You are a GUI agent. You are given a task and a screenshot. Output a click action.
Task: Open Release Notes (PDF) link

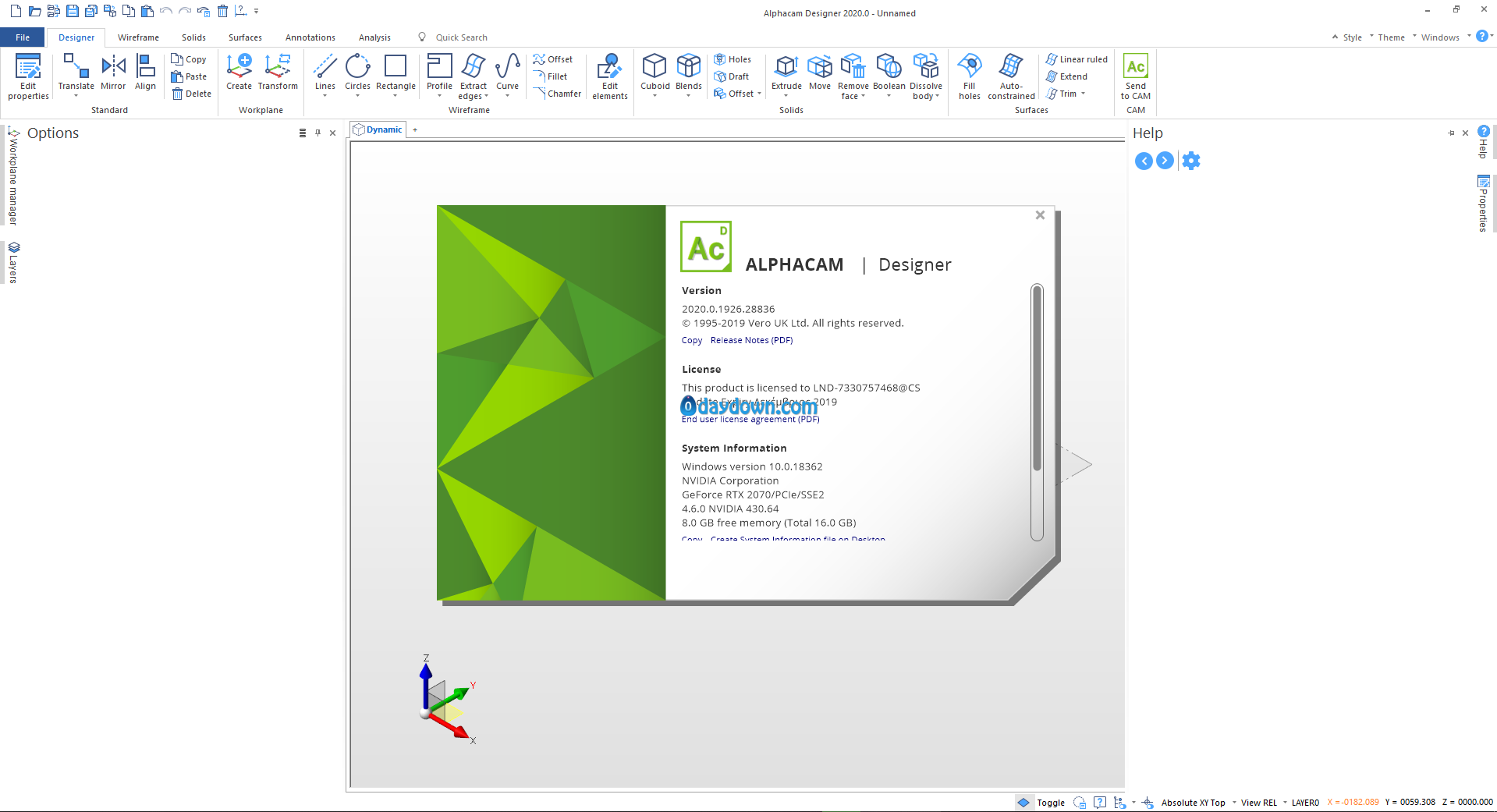pyautogui.click(x=751, y=340)
